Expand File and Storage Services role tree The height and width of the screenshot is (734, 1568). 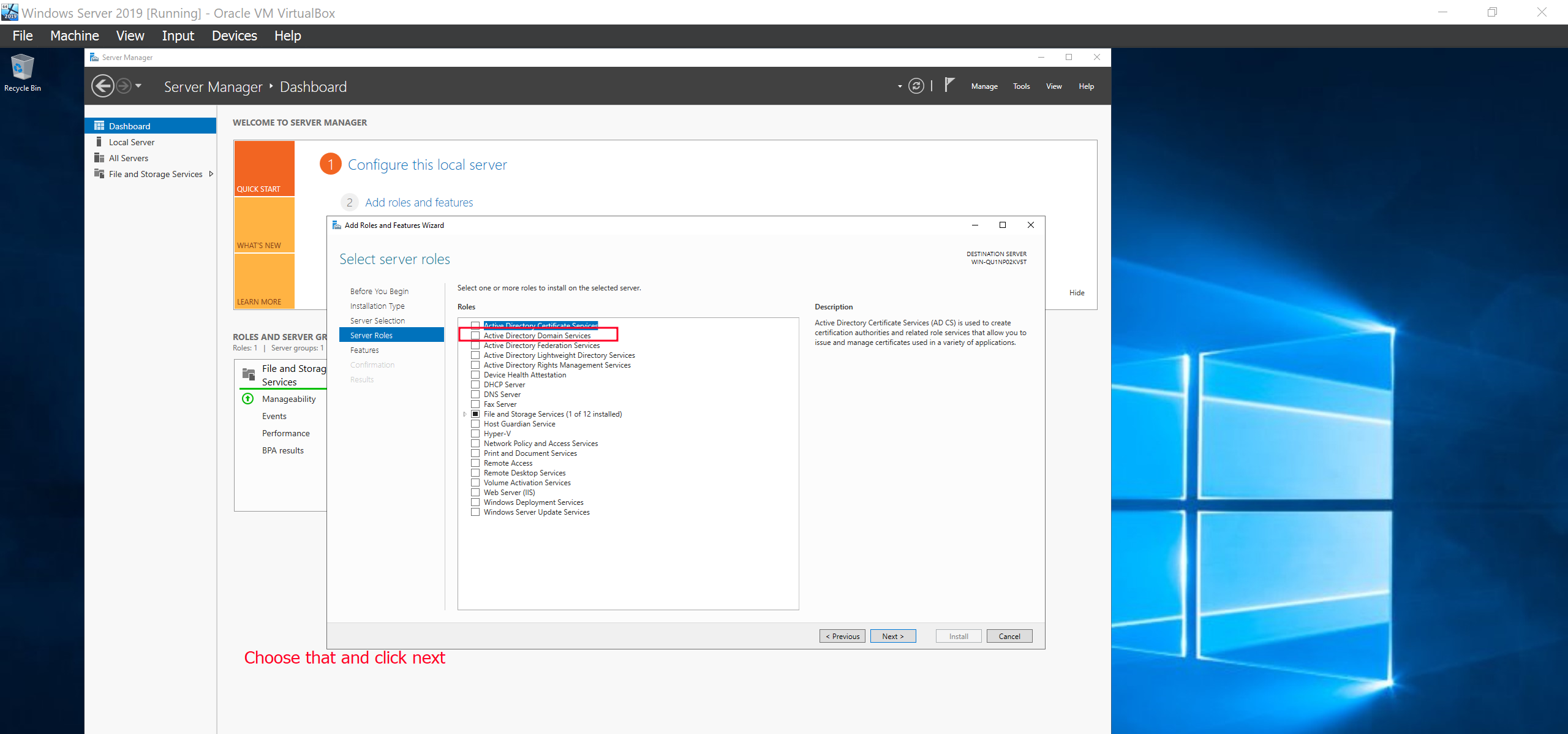(465, 414)
